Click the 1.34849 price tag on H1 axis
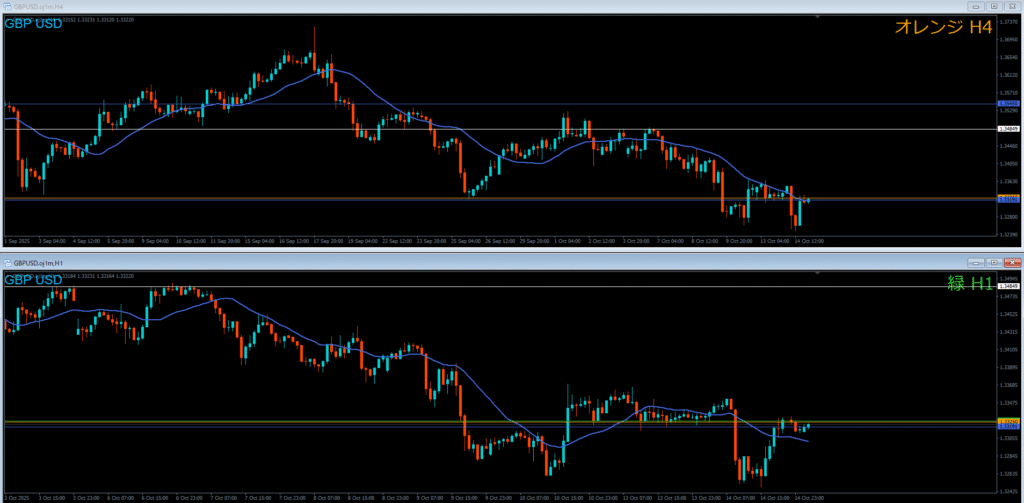The height and width of the screenshot is (503, 1024). coord(1008,288)
